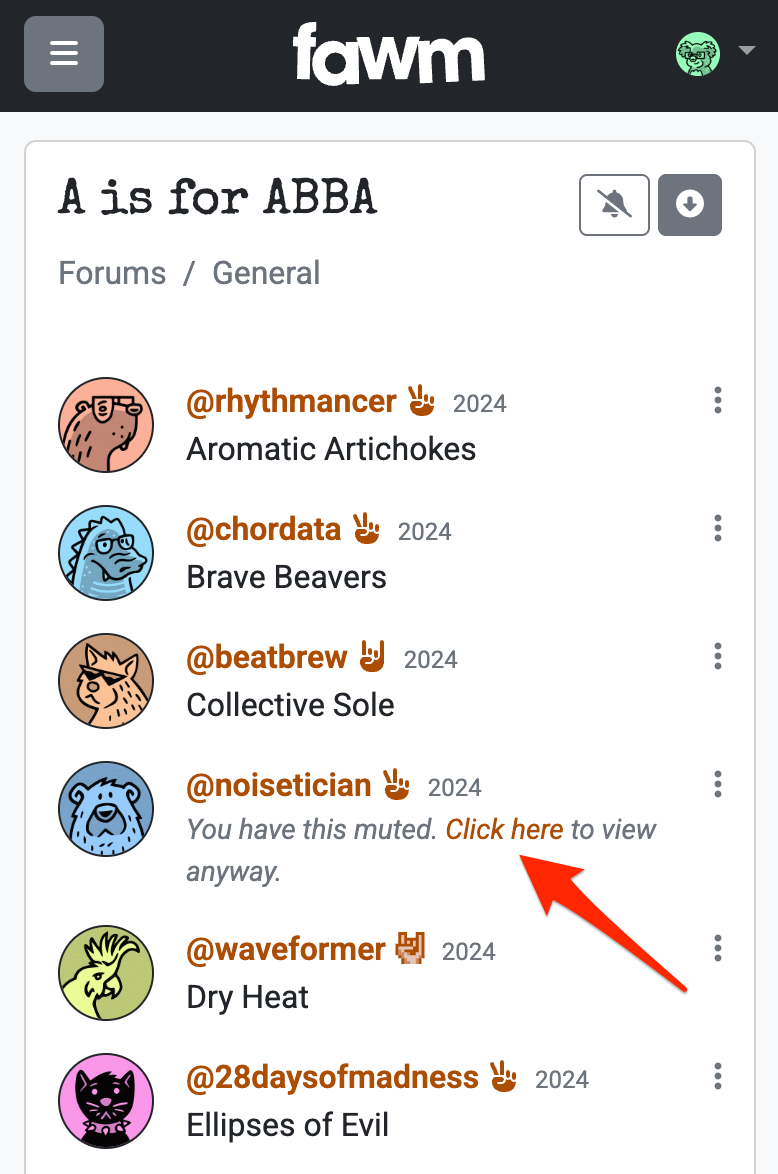Image resolution: width=778 pixels, height=1174 pixels.
Task: Mute notifications using the bell icon
Action: (613, 204)
